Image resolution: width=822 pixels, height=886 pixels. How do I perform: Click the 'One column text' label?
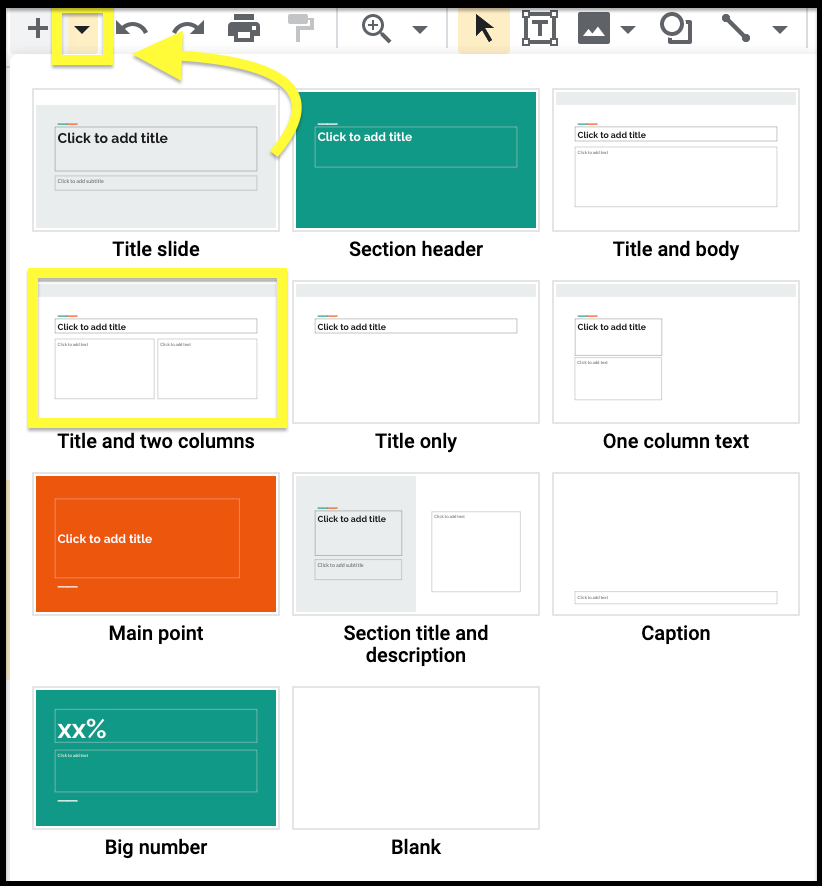point(676,441)
